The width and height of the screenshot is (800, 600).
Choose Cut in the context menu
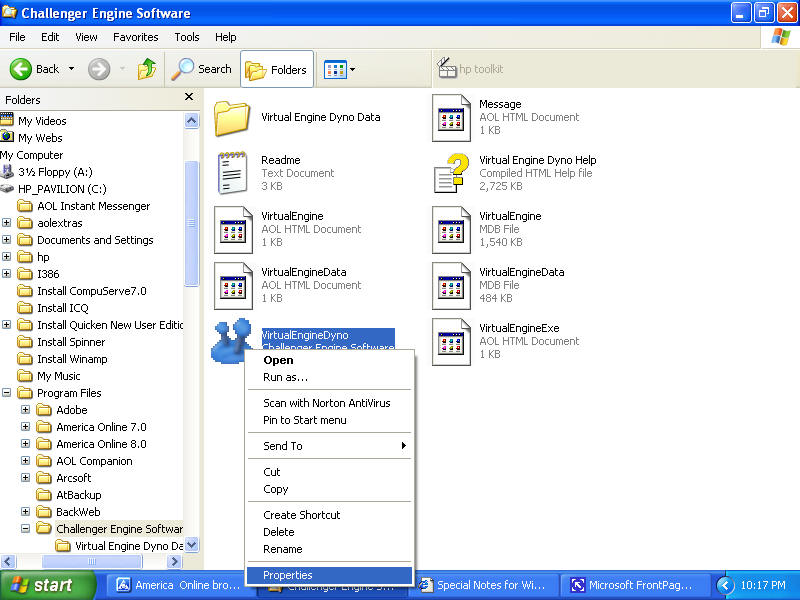pyautogui.click(x=330, y=472)
